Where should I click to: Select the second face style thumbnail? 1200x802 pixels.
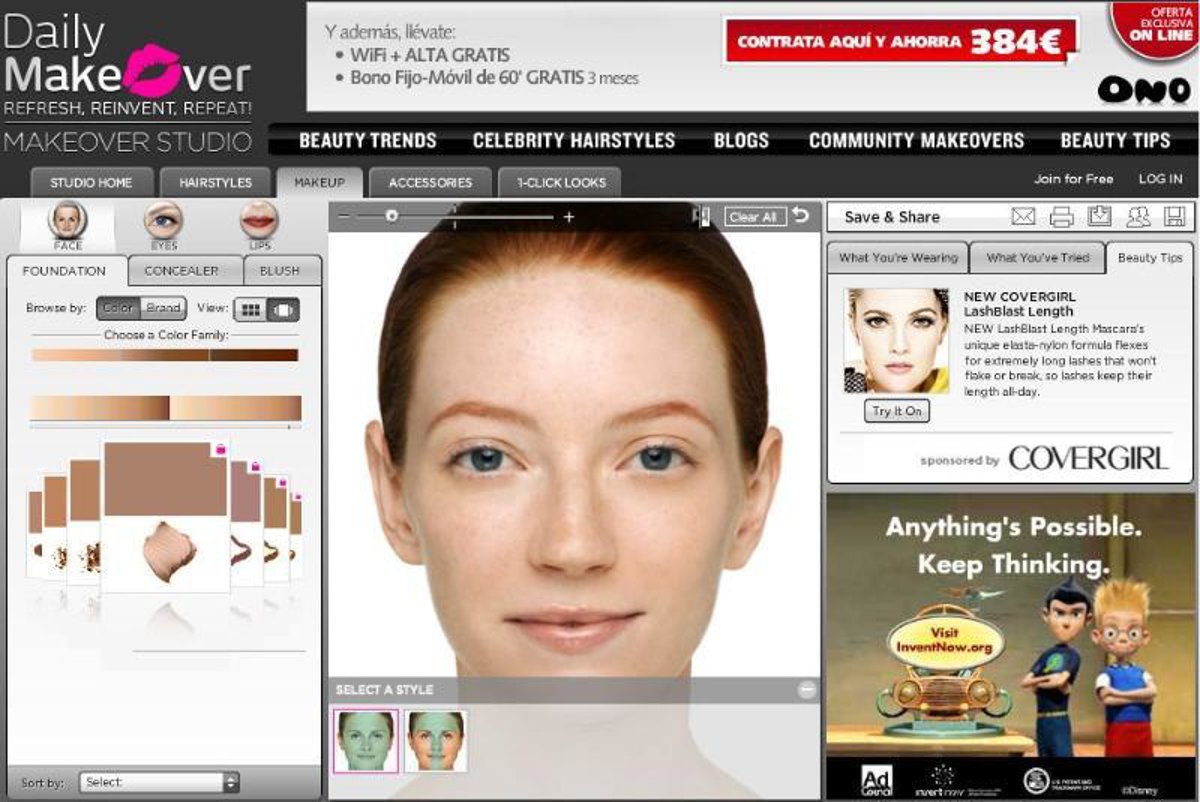tap(436, 742)
